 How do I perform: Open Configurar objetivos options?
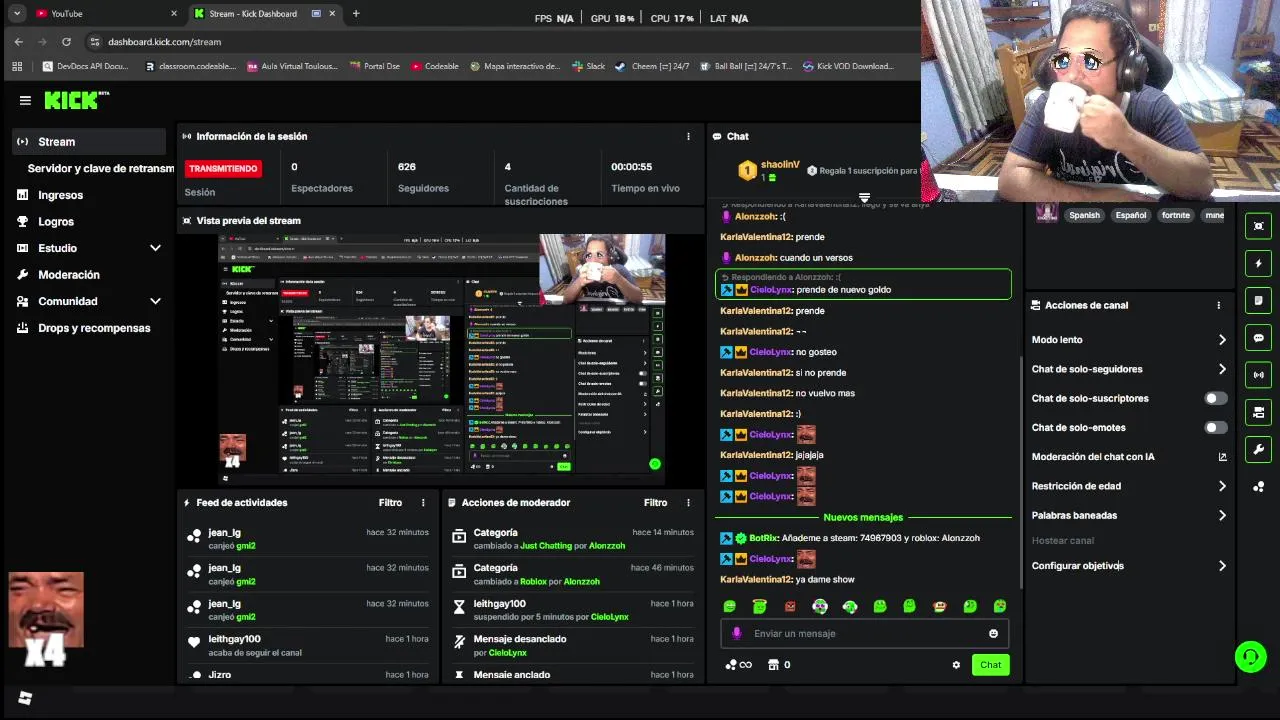click(1129, 566)
